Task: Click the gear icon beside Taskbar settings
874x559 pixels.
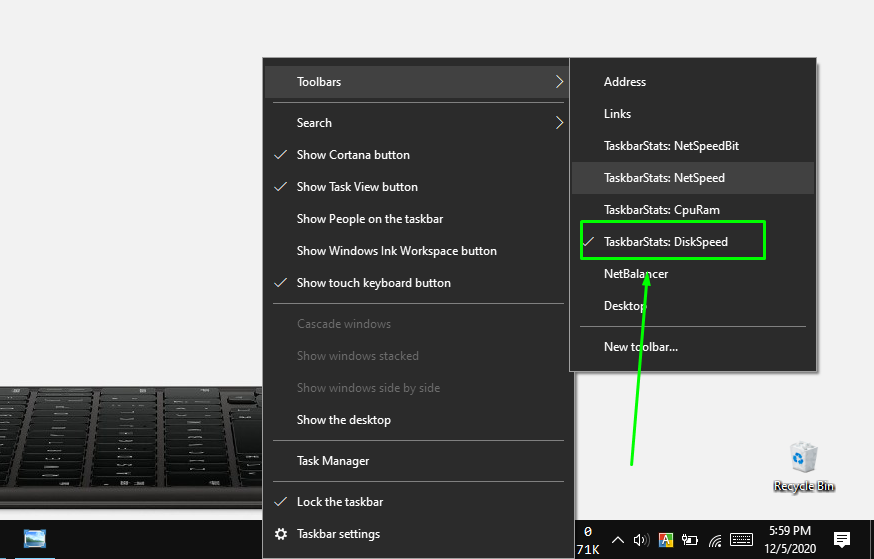Action: 281,534
